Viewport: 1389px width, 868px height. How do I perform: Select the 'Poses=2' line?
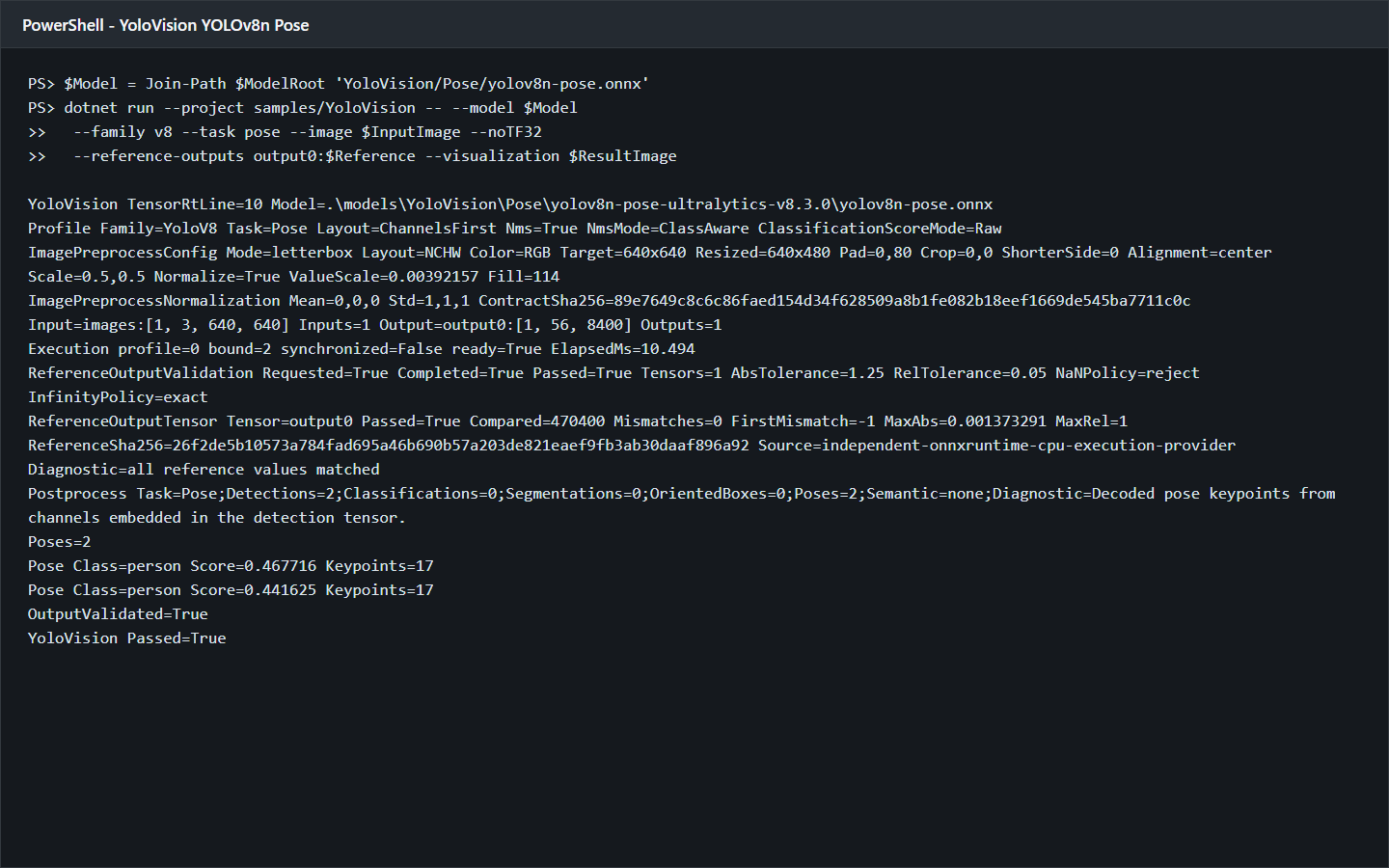click(60, 542)
